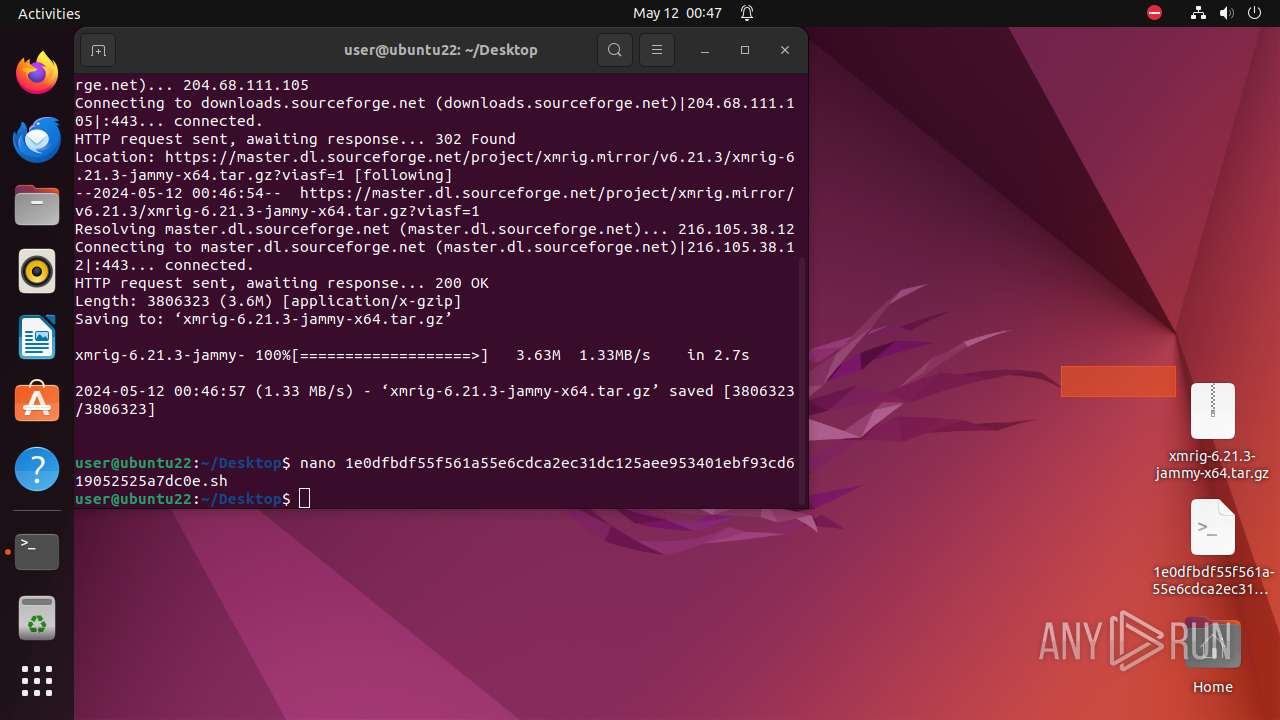Click 'Length: 3806323 (3.6M)' line
This screenshot has height=720, width=1280.
tap(268, 301)
